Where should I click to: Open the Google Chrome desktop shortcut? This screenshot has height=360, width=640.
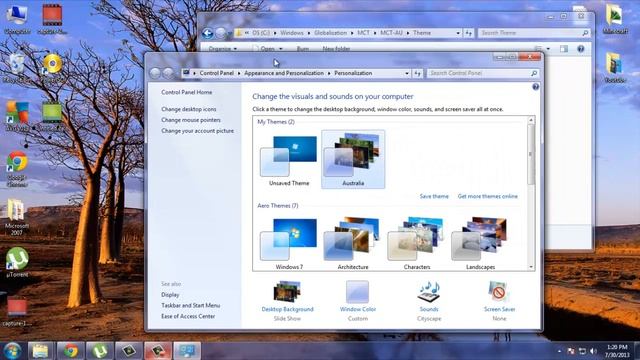click(x=17, y=169)
